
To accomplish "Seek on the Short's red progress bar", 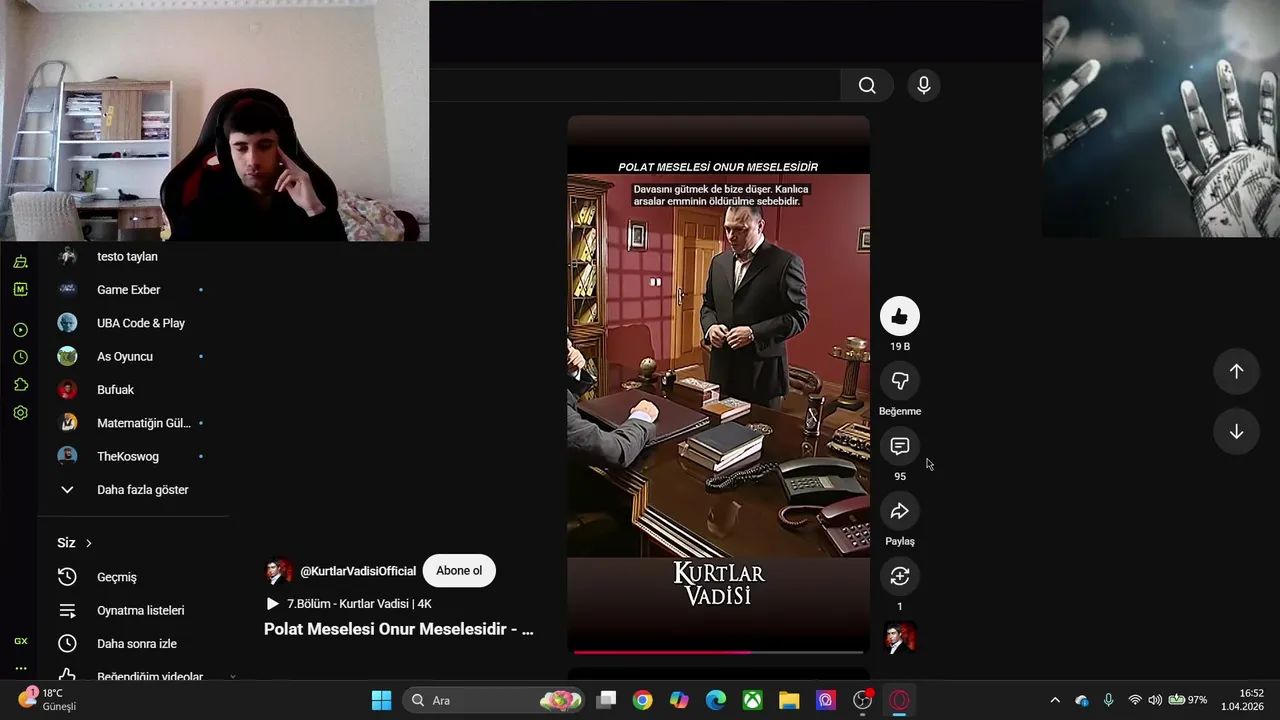I will (718, 652).
